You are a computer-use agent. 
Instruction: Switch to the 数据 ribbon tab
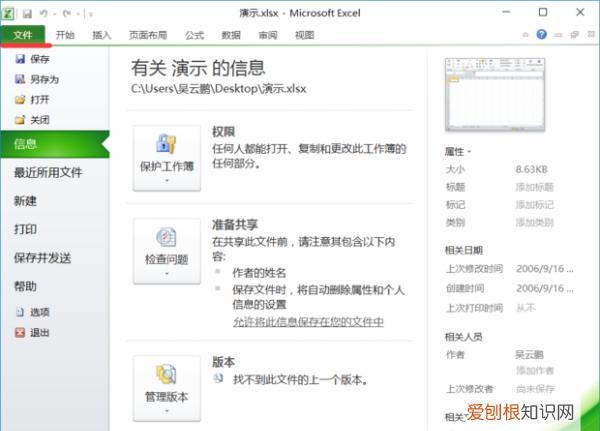(231, 35)
